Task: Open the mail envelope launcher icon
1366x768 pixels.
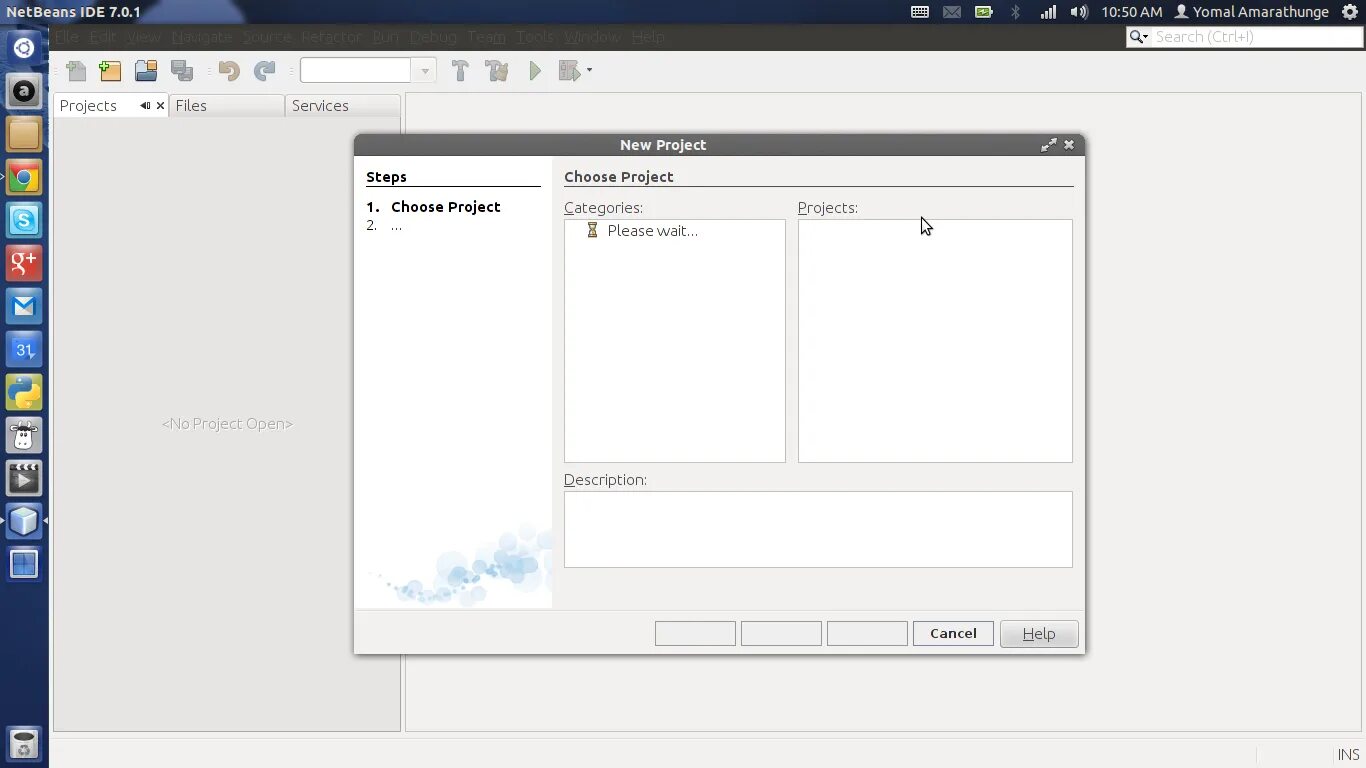Action: pos(24,306)
